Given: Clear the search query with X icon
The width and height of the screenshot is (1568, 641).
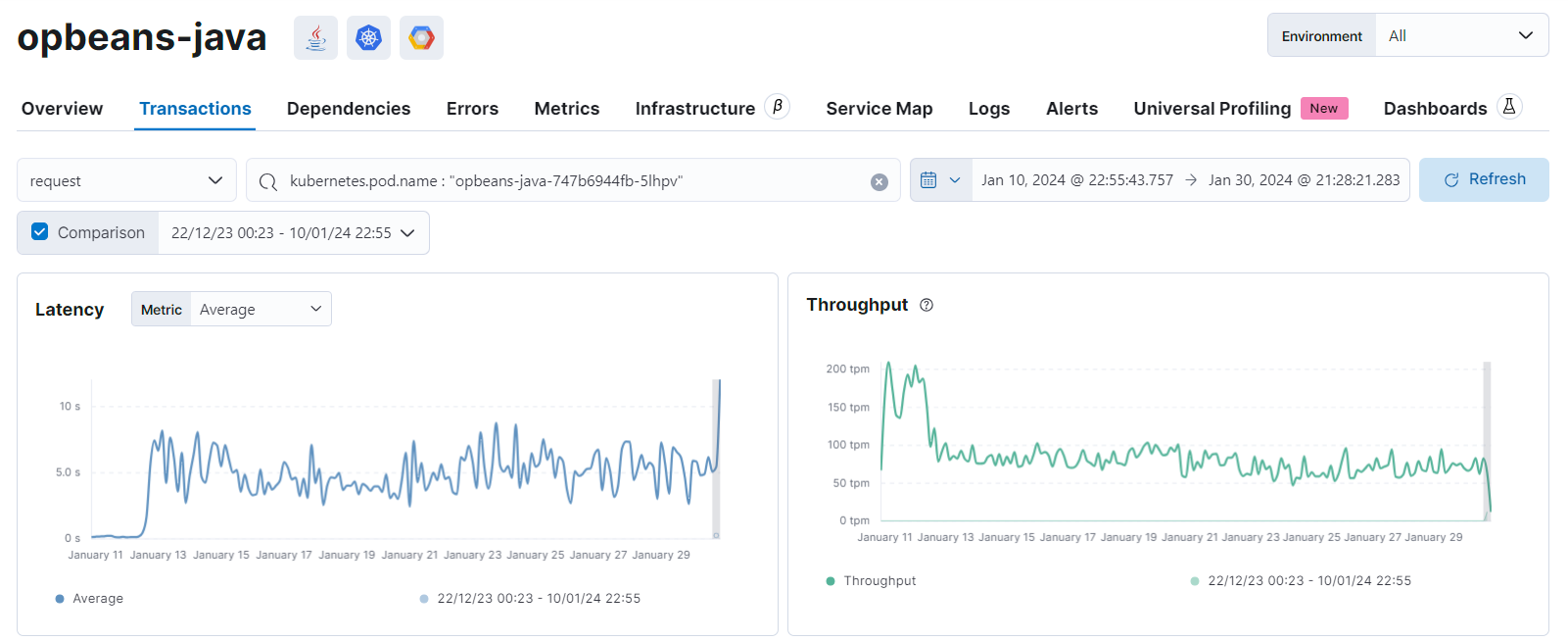Looking at the screenshot, I should pos(879,181).
